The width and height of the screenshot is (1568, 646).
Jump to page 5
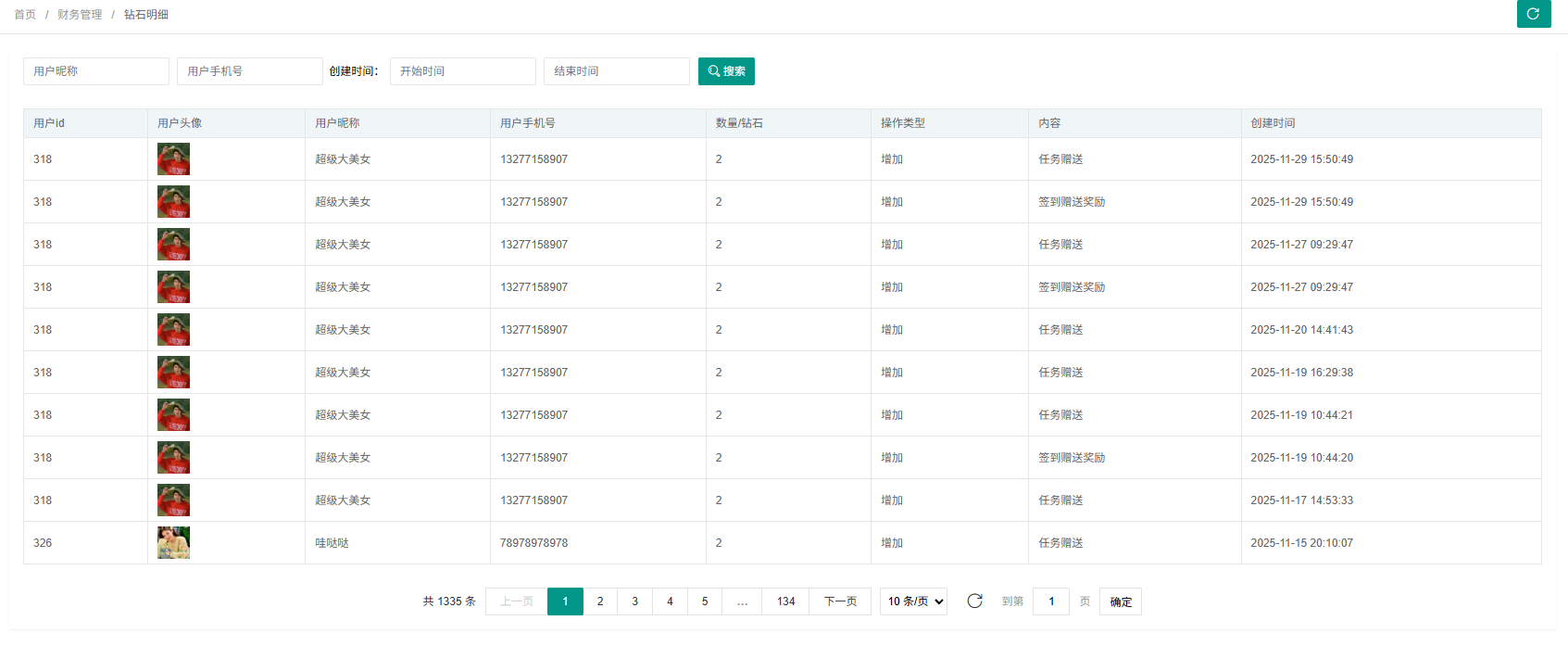pyautogui.click(x=705, y=602)
